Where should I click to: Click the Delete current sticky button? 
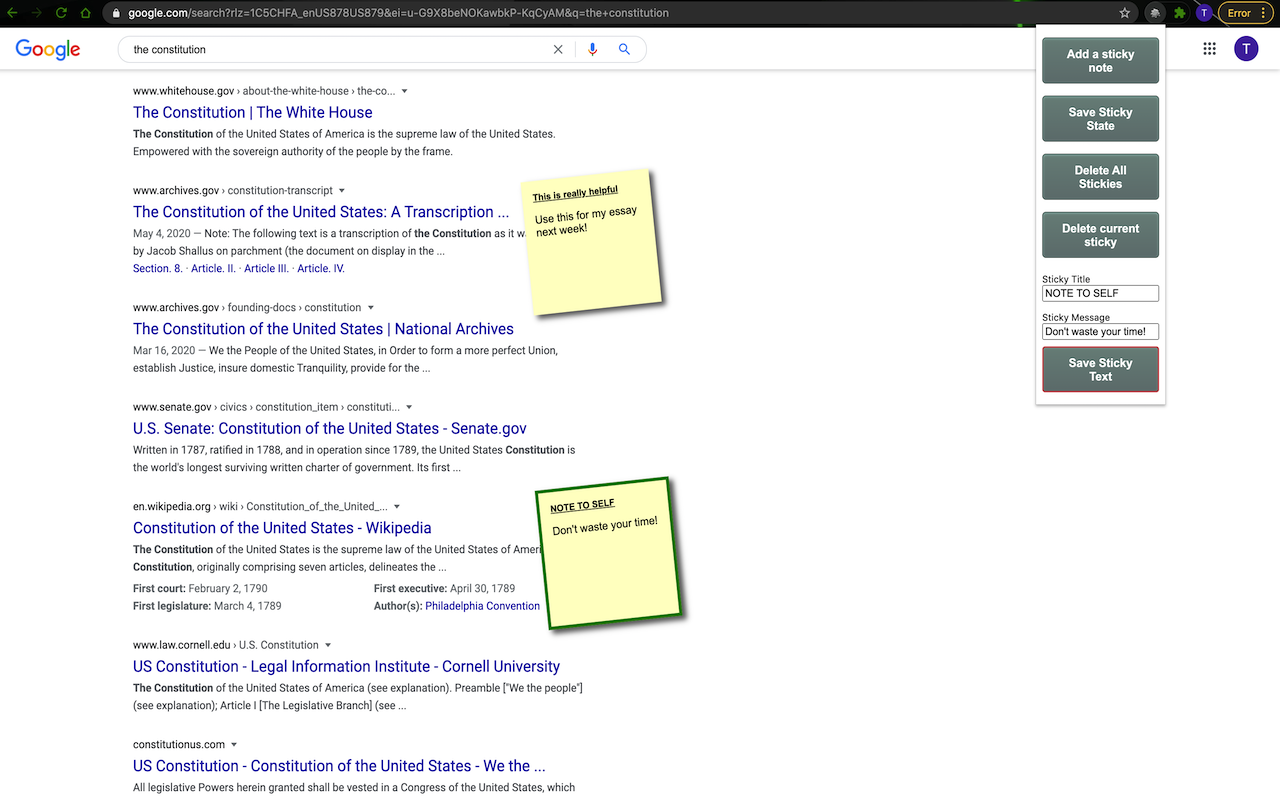coord(1100,235)
